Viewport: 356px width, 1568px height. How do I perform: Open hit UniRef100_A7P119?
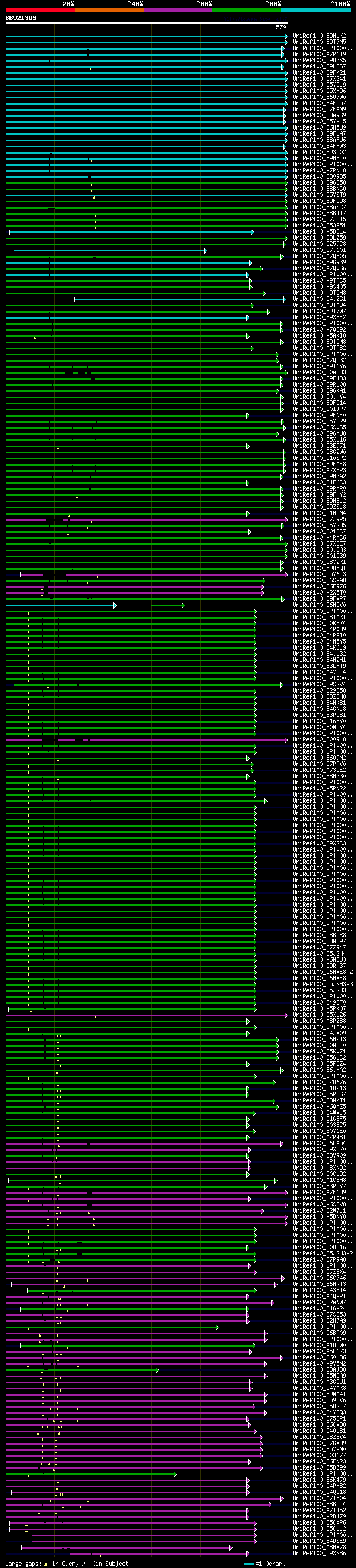point(319,54)
